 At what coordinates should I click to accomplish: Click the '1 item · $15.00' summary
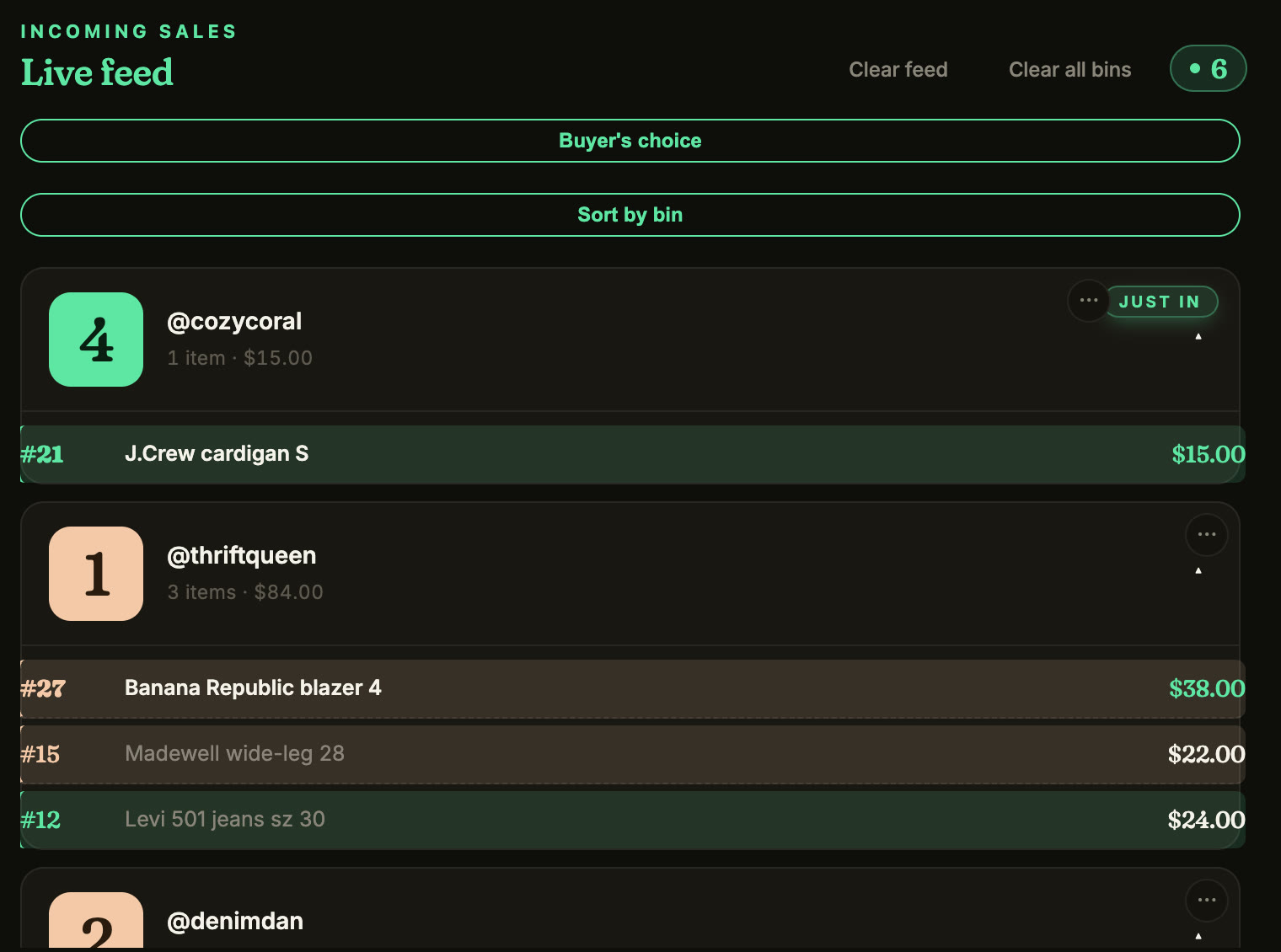click(240, 358)
